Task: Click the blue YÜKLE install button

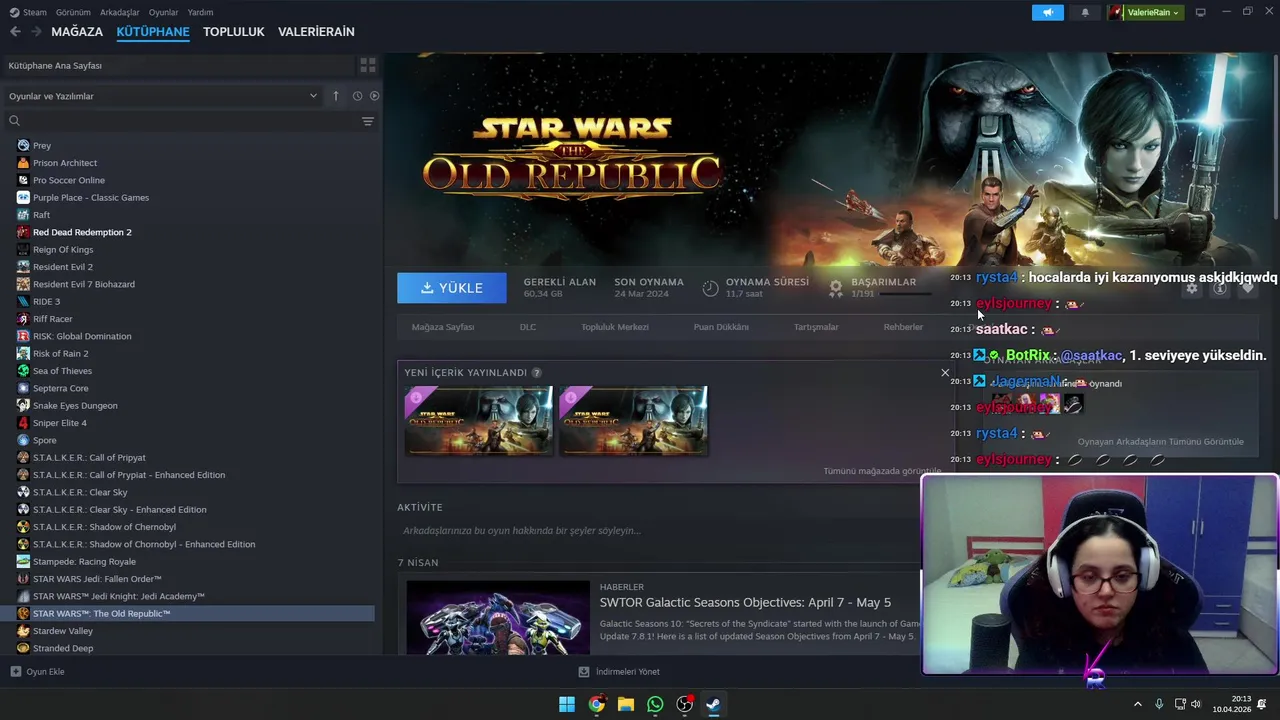Action: pyautogui.click(x=452, y=288)
